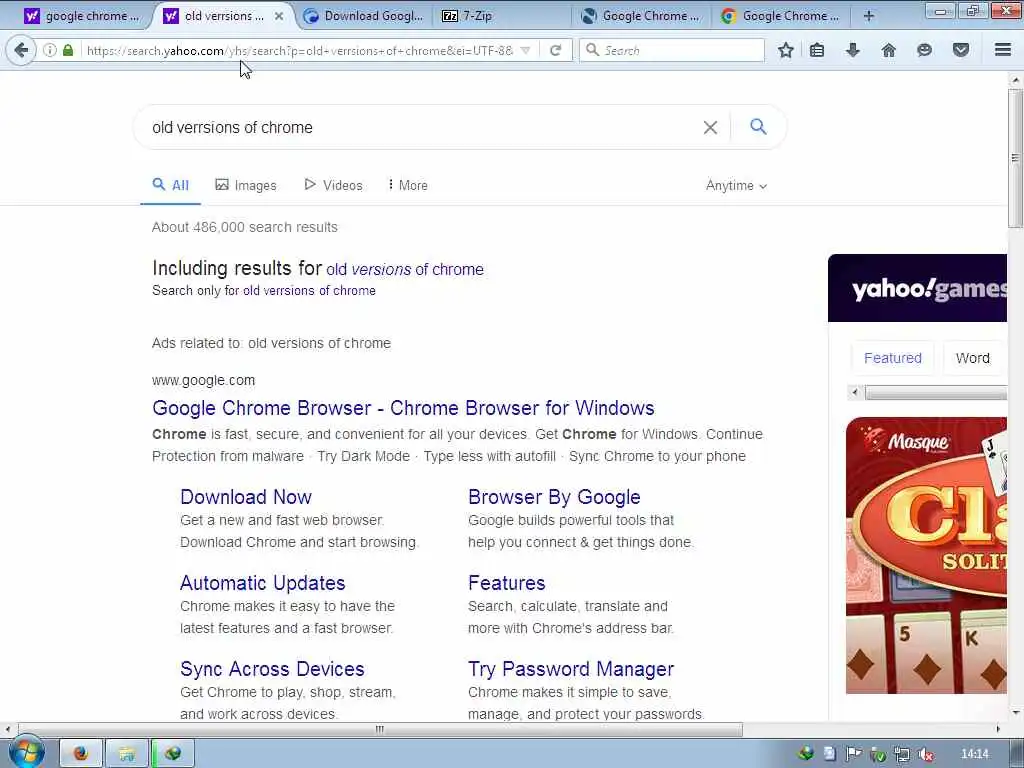
Task: Open address bar history dropdown arrow
Action: click(526, 50)
